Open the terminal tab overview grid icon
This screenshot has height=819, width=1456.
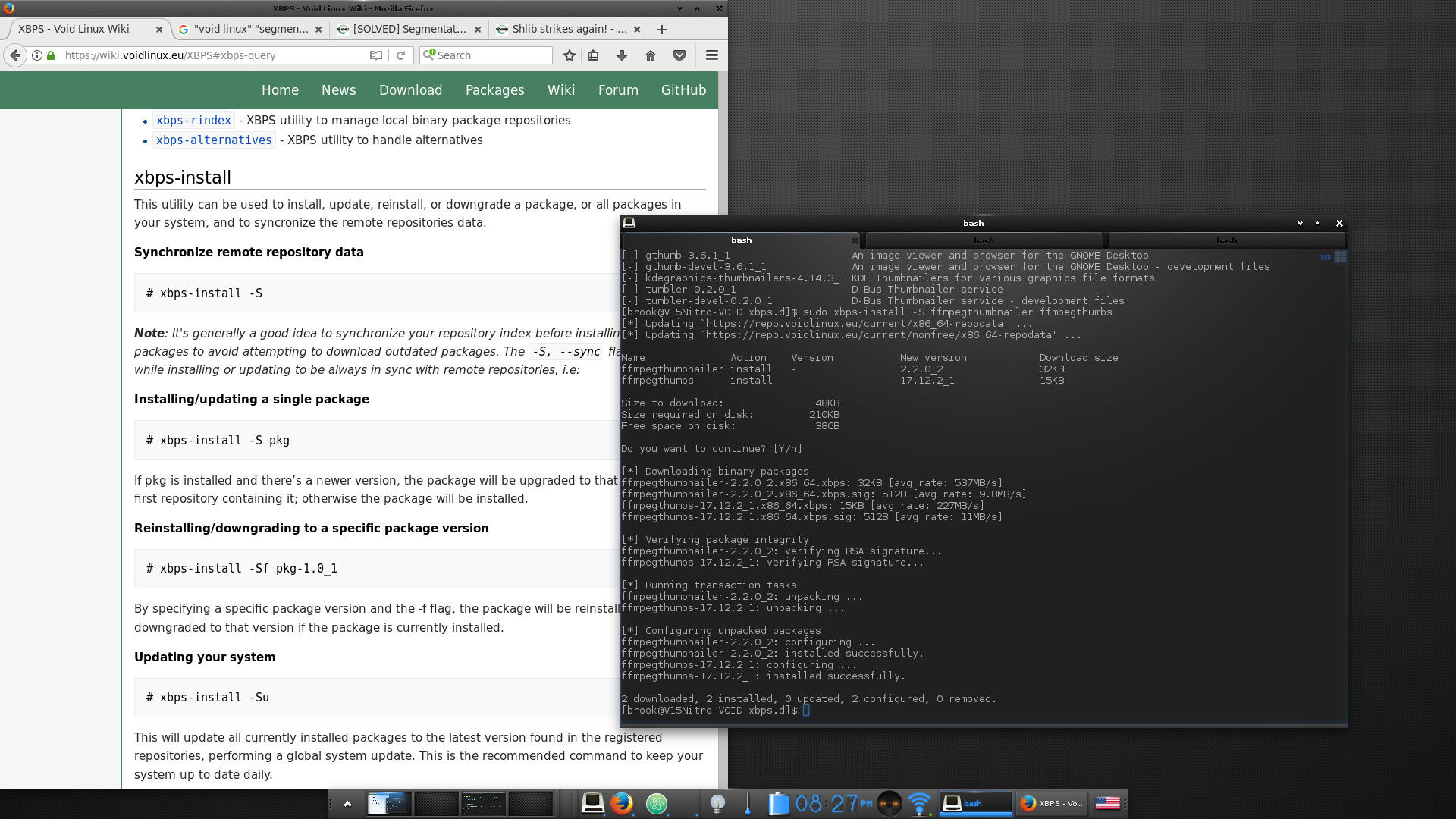click(x=1340, y=257)
